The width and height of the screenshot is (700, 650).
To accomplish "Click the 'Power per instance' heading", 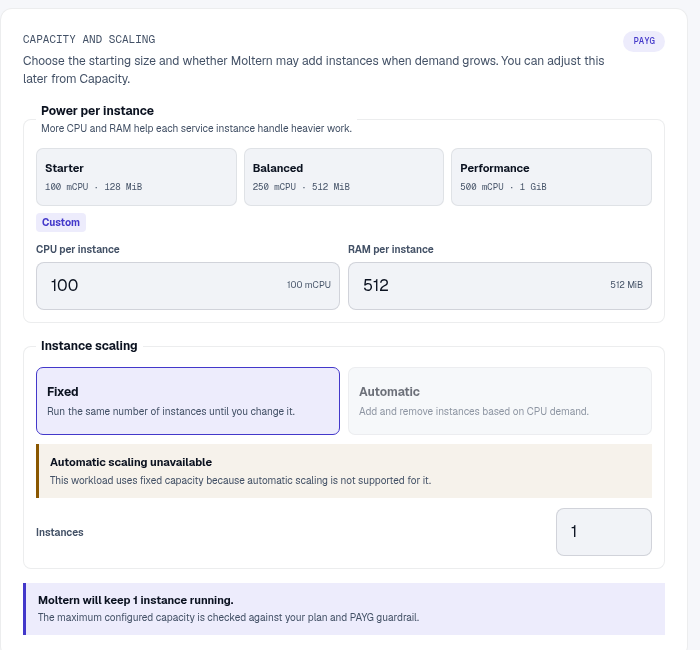I will 97,111.
